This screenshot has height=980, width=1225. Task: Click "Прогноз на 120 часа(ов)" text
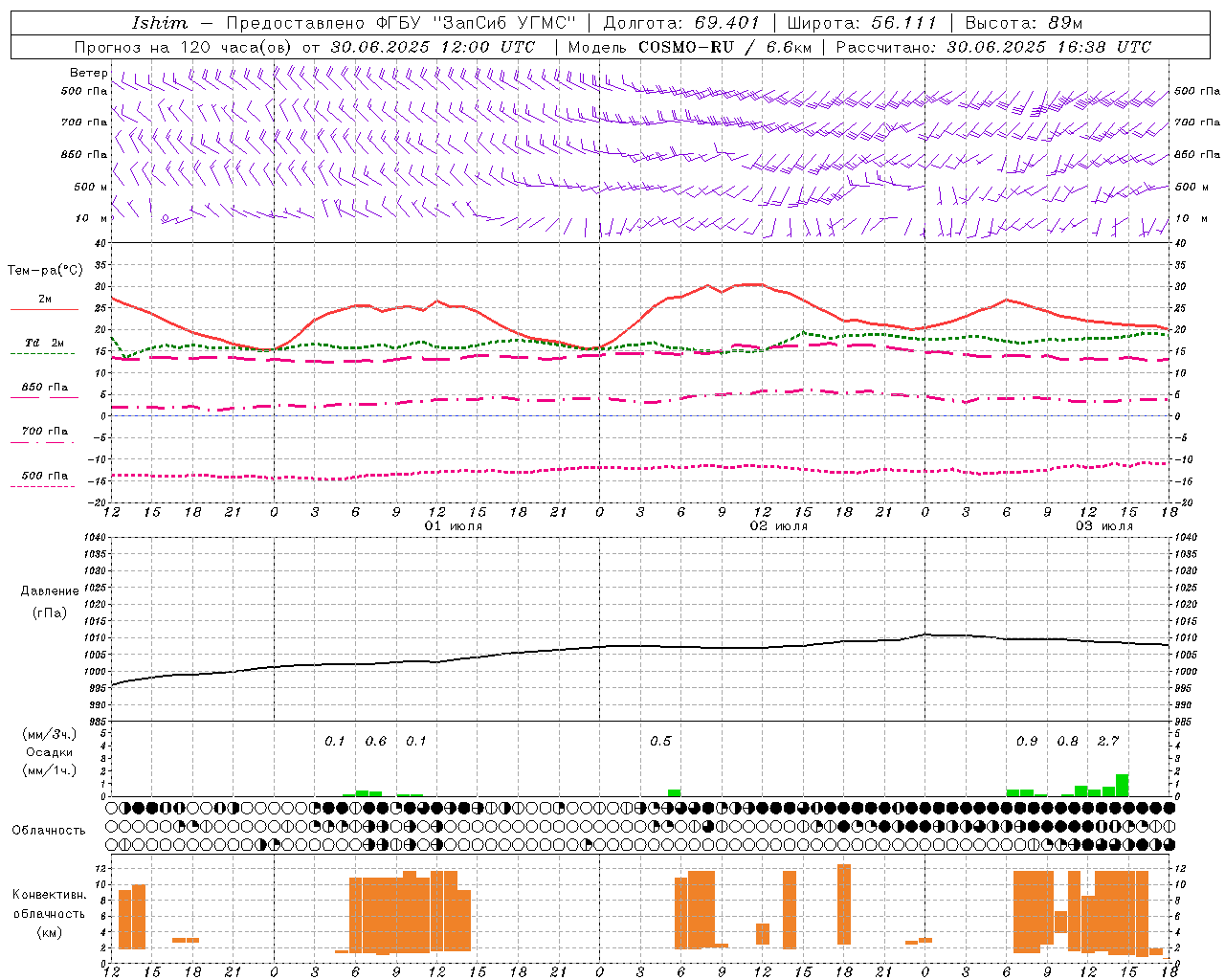184,47
